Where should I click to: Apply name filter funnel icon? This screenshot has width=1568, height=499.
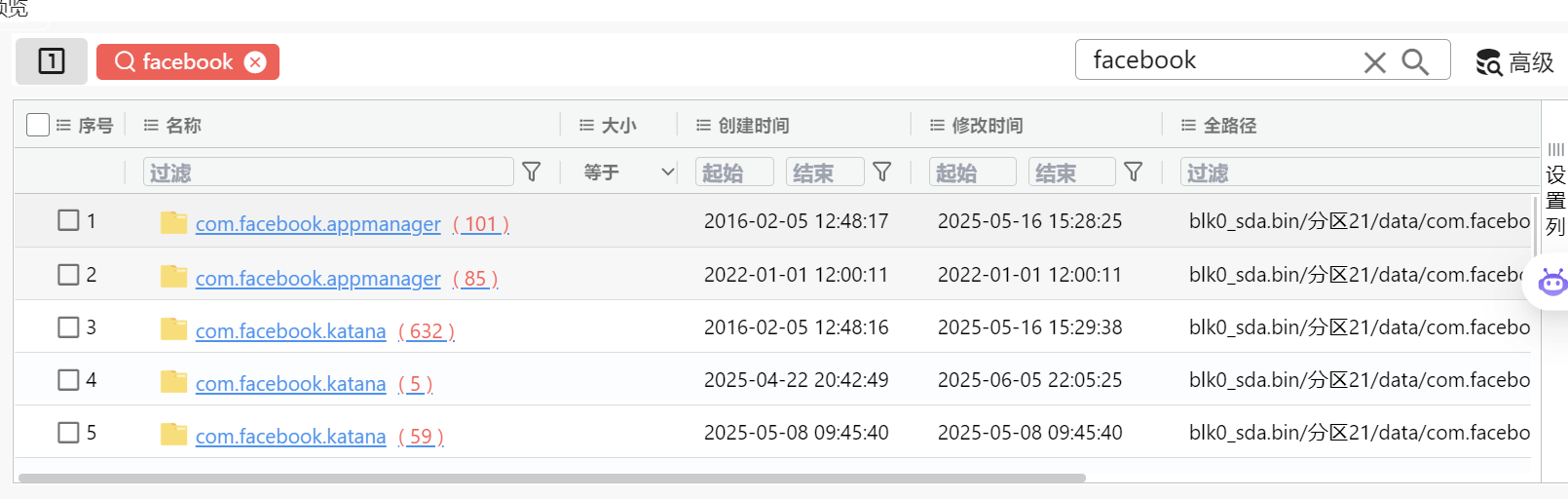[x=532, y=172]
